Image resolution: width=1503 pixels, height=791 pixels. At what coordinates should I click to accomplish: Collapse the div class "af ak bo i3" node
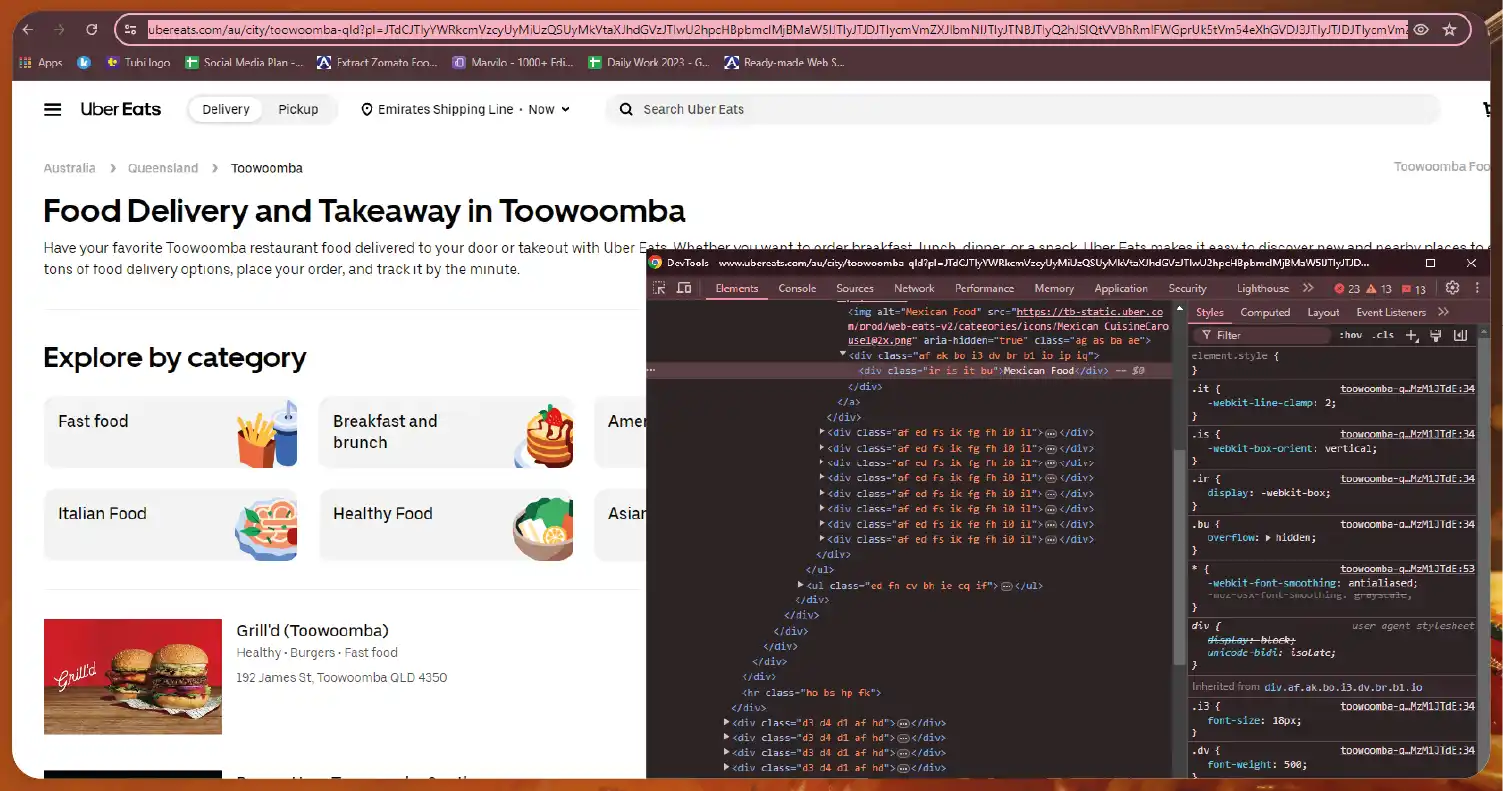[x=843, y=355]
